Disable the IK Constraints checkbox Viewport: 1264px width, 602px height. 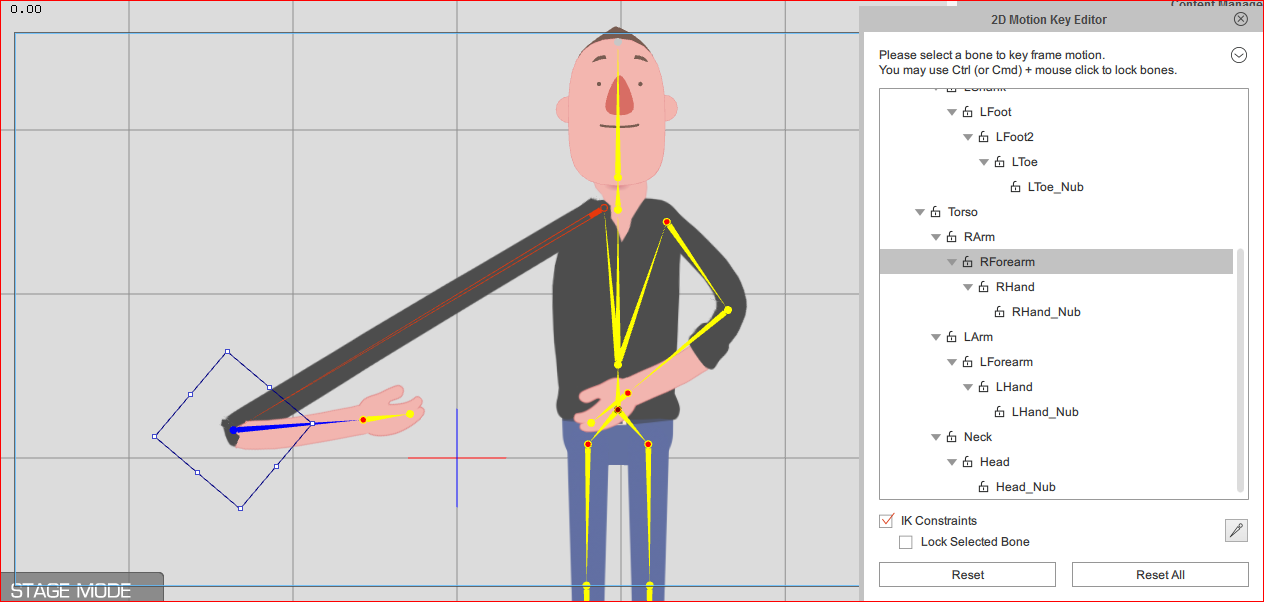(886, 521)
